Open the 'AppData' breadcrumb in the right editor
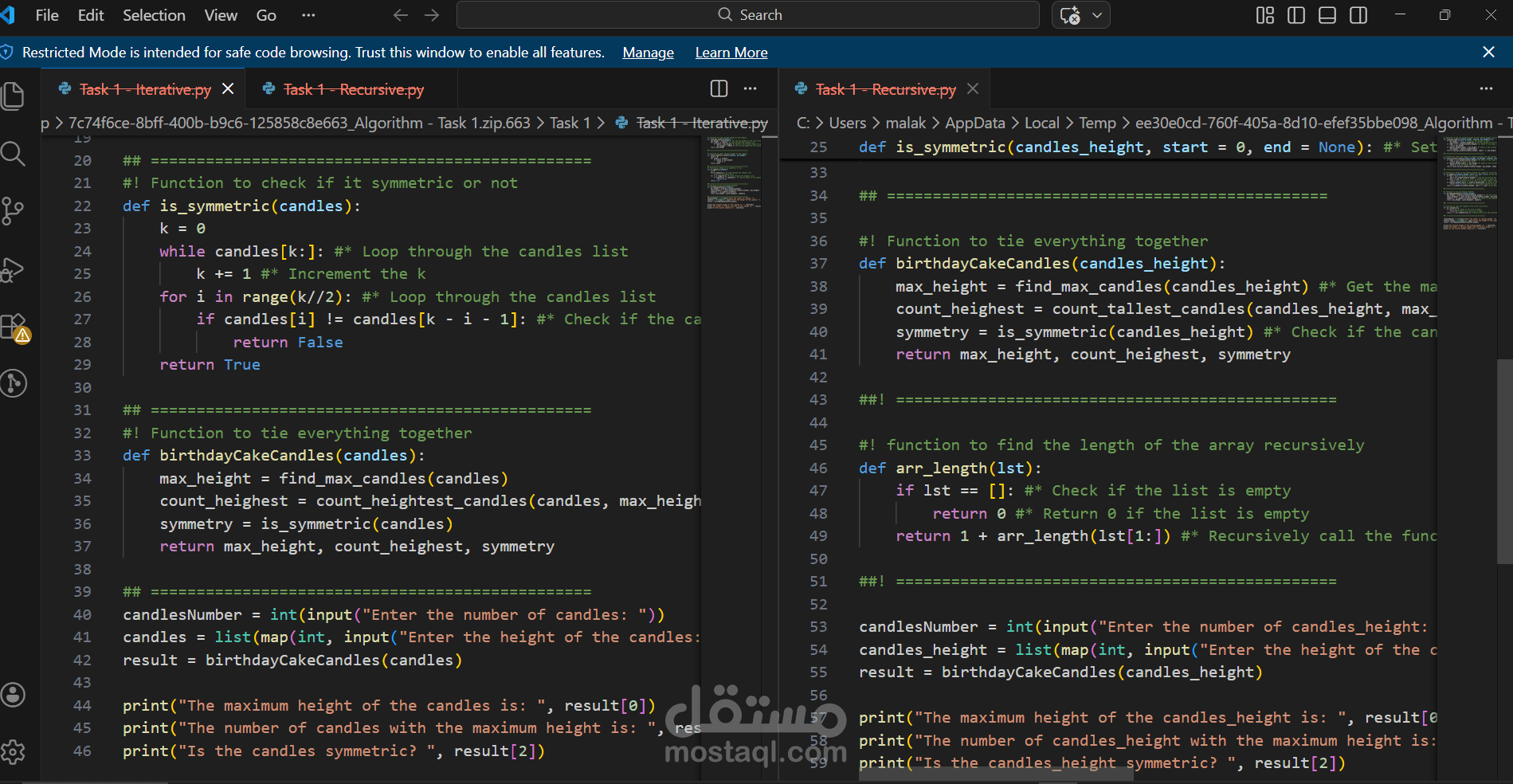This screenshot has width=1513, height=784. pyautogui.click(x=975, y=123)
